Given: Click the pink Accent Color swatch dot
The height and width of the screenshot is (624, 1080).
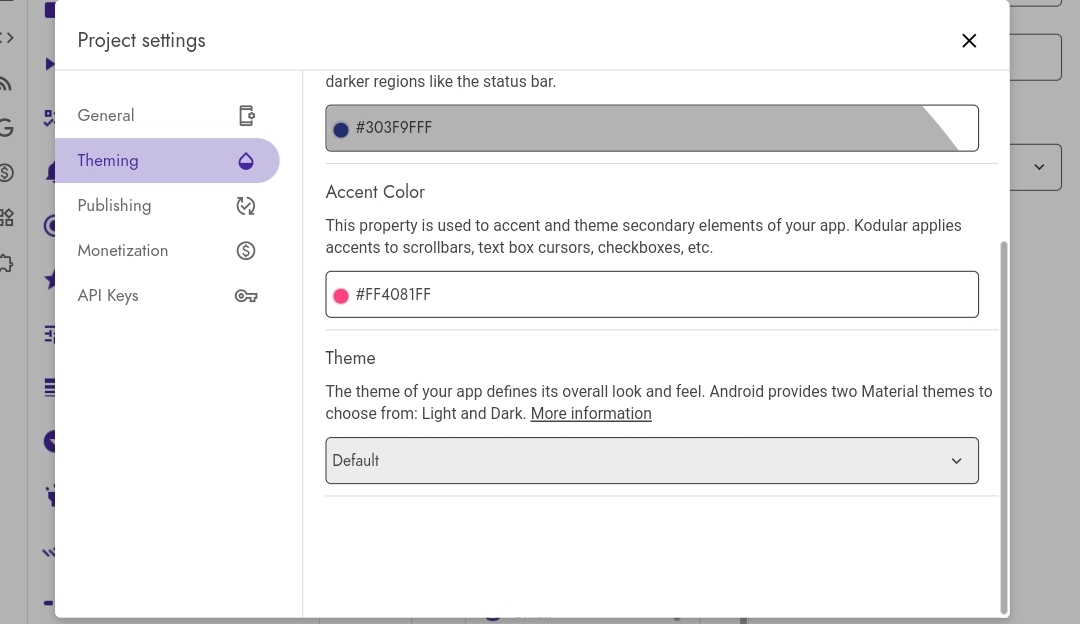Looking at the screenshot, I should [341, 296].
